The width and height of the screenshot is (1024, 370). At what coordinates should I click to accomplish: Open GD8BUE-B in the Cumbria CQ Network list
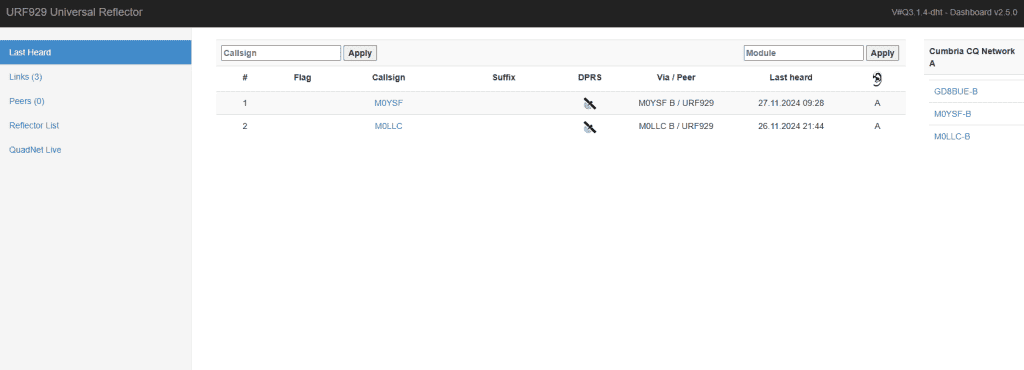click(x=956, y=91)
